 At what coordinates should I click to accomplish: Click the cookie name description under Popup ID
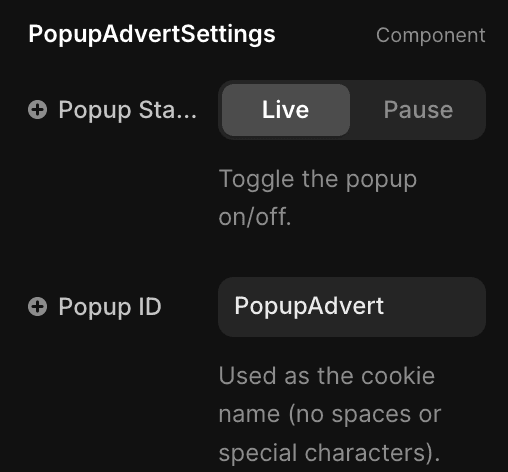click(330, 414)
